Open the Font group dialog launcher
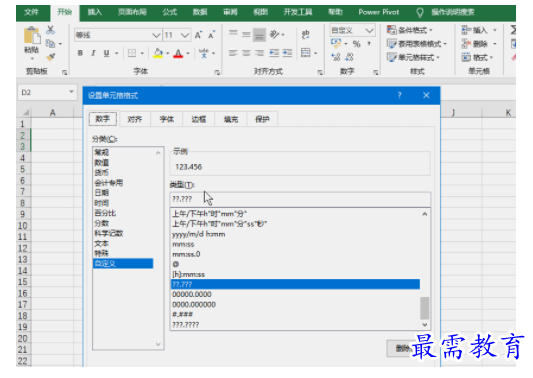533x378 pixels. 217,72
